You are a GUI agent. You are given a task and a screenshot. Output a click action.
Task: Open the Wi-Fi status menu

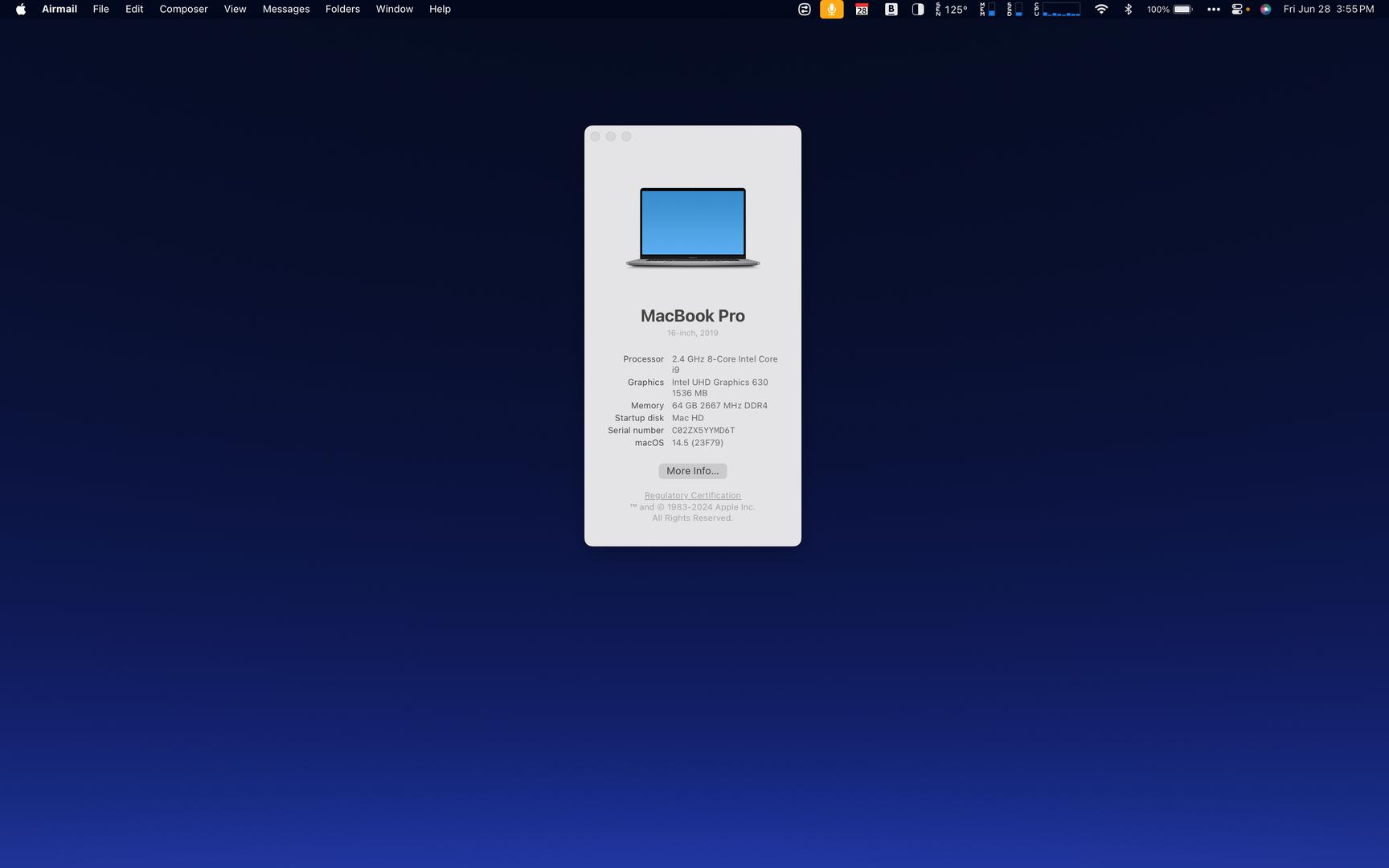point(1101,9)
